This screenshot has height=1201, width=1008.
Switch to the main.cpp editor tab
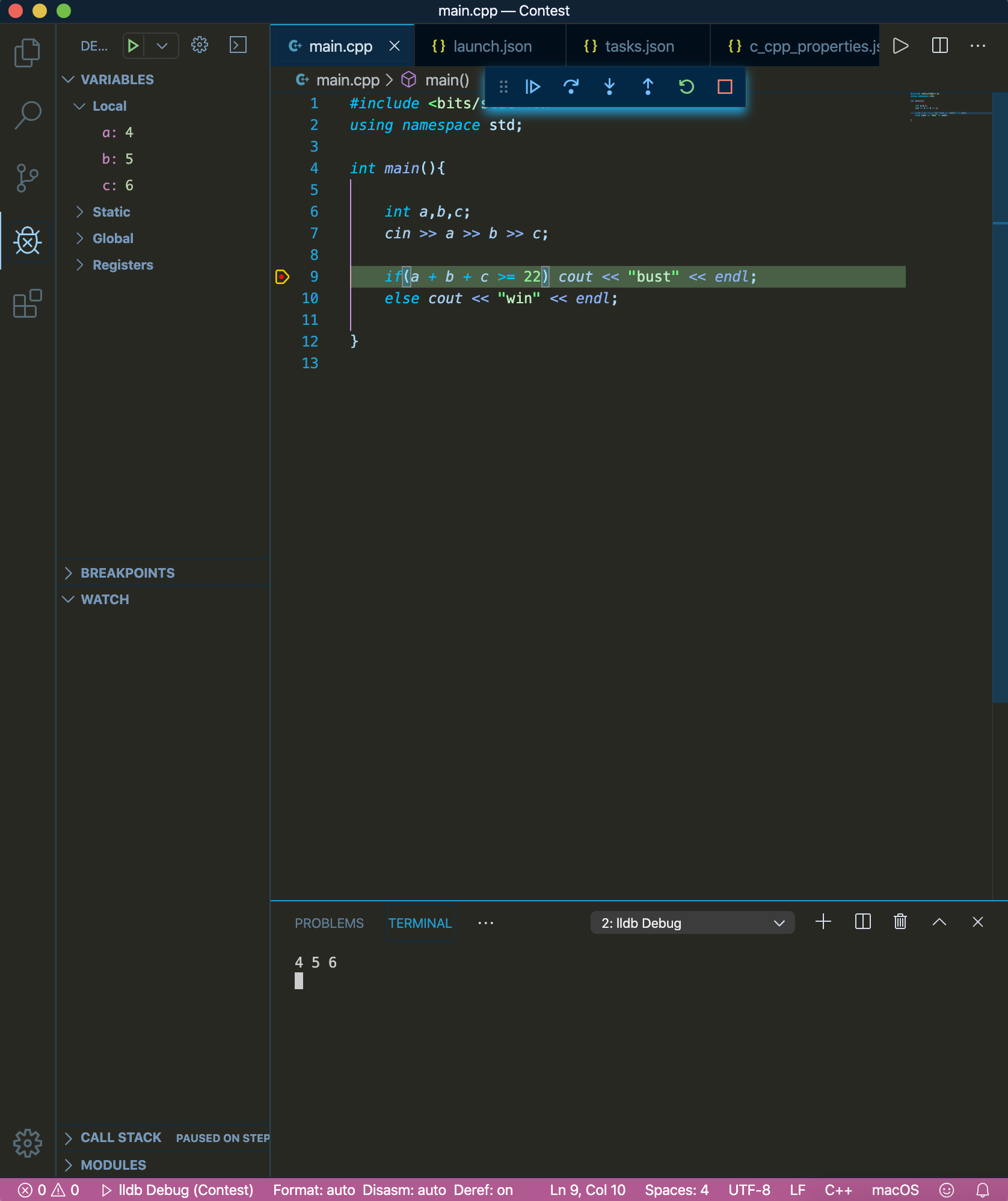[x=340, y=46]
